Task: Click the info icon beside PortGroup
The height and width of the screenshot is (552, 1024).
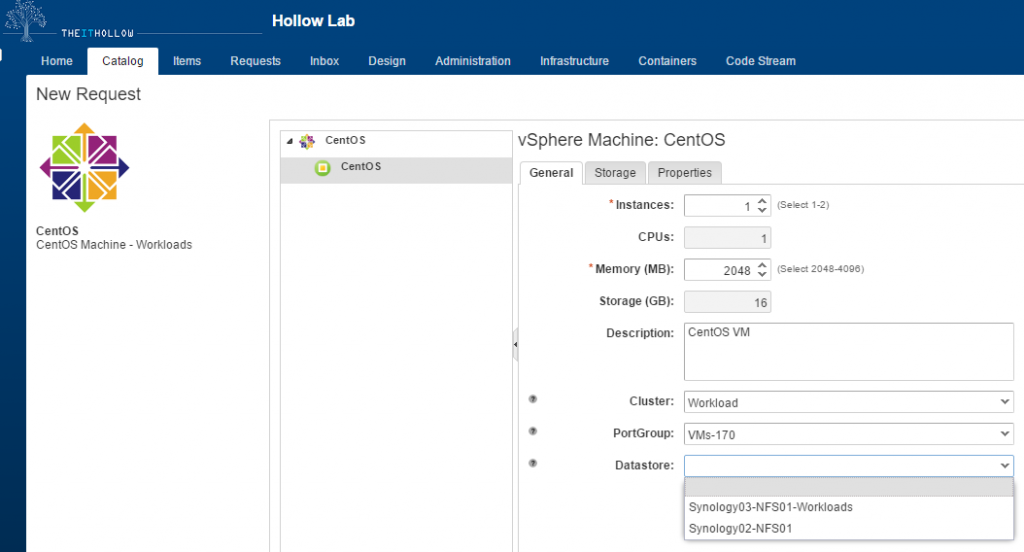Action: [533, 432]
